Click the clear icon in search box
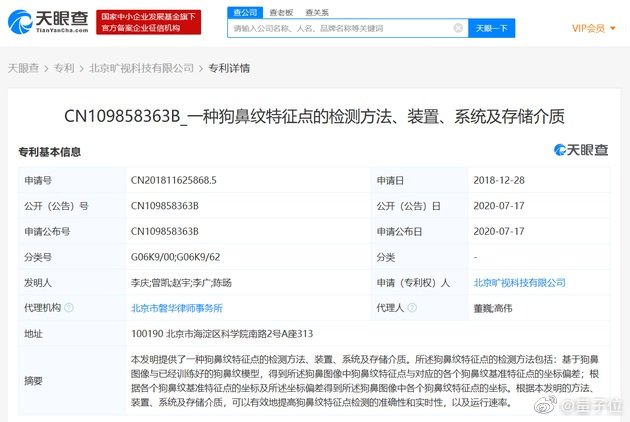The image size is (630, 422). click(458, 29)
